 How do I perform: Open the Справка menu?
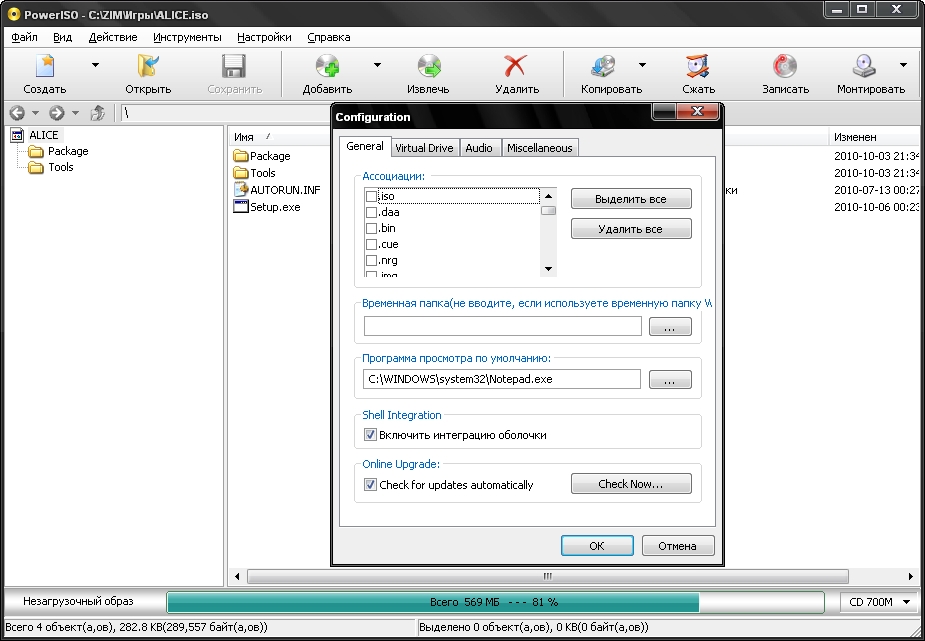pyautogui.click(x=329, y=37)
